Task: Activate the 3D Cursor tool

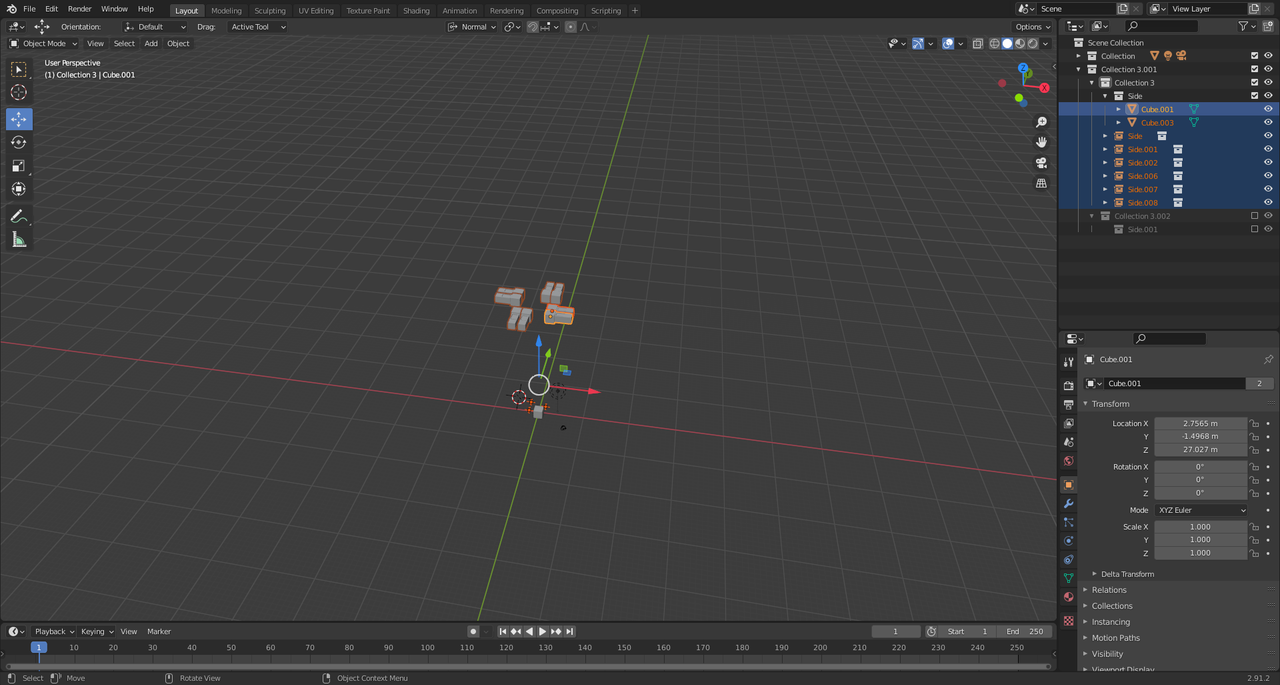Action: pyautogui.click(x=19, y=92)
